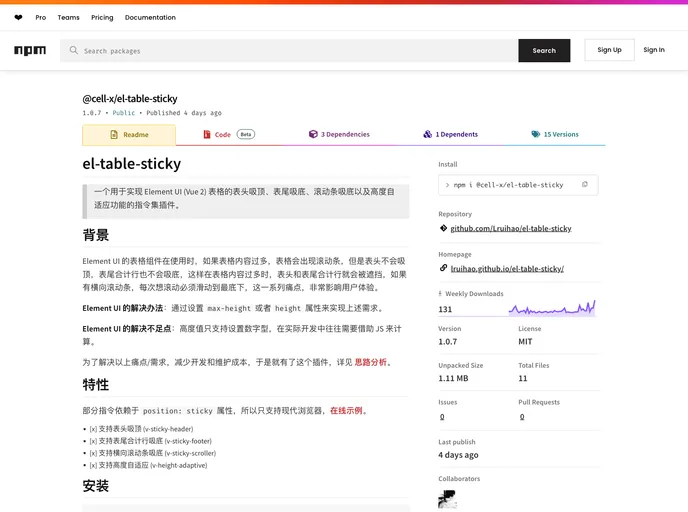Viewport: 688px width, 512px height.
Task: Click the black Search button
Action: click(x=544, y=50)
